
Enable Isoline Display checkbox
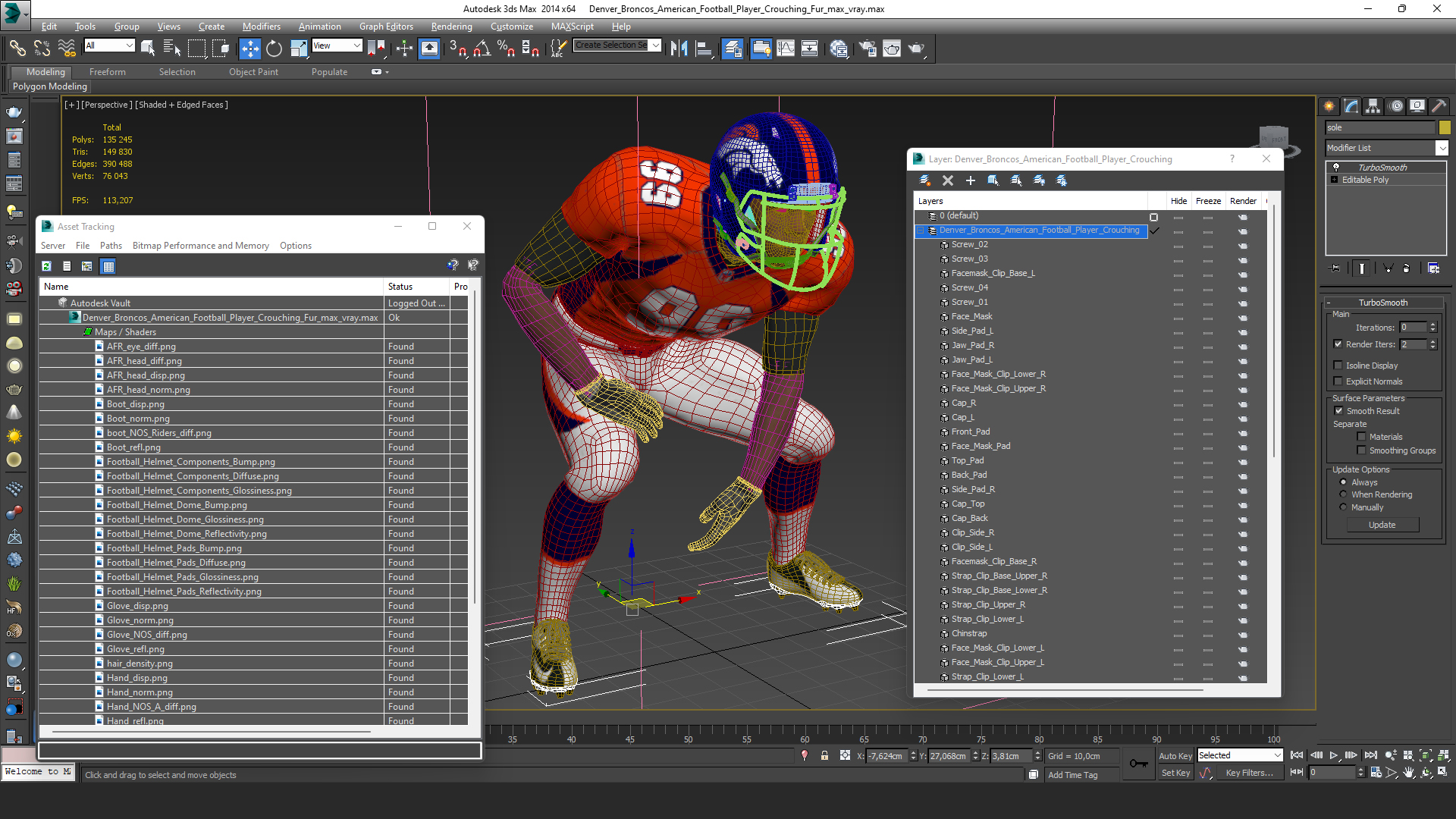[x=1338, y=365]
